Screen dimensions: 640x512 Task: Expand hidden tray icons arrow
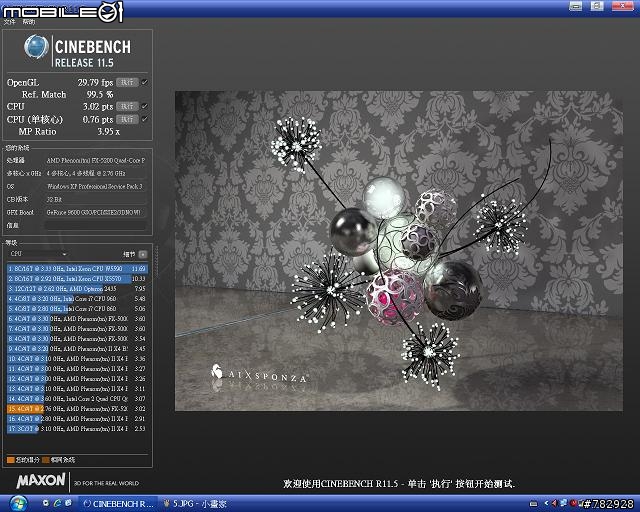547,503
